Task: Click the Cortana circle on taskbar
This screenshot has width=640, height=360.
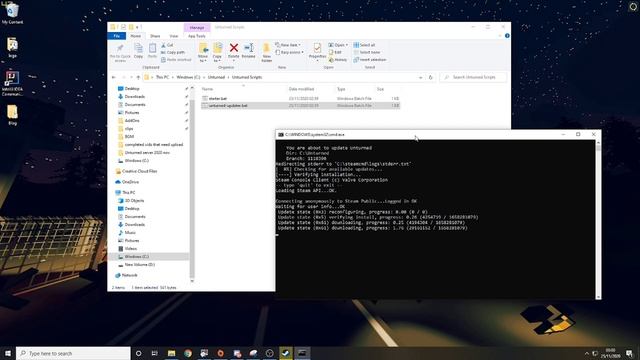Action: pos(138,353)
